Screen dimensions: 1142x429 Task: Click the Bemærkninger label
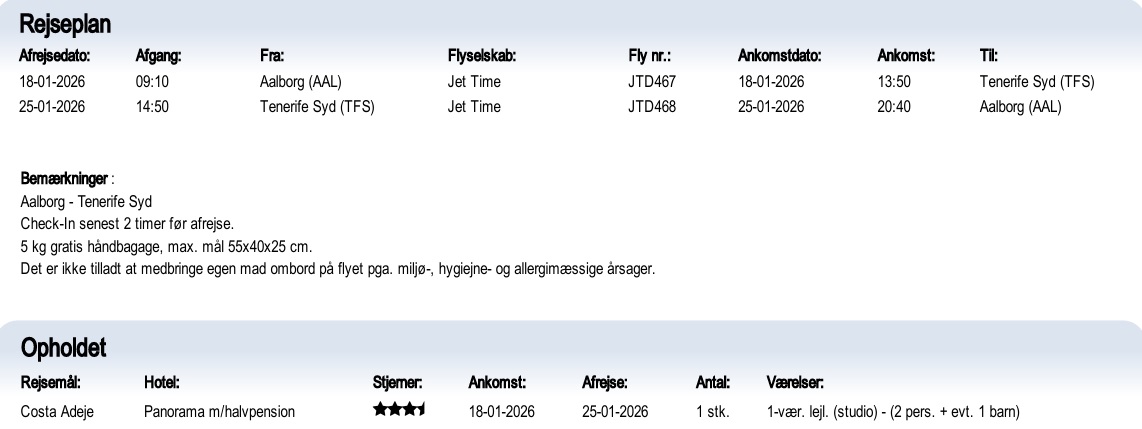coord(65,179)
